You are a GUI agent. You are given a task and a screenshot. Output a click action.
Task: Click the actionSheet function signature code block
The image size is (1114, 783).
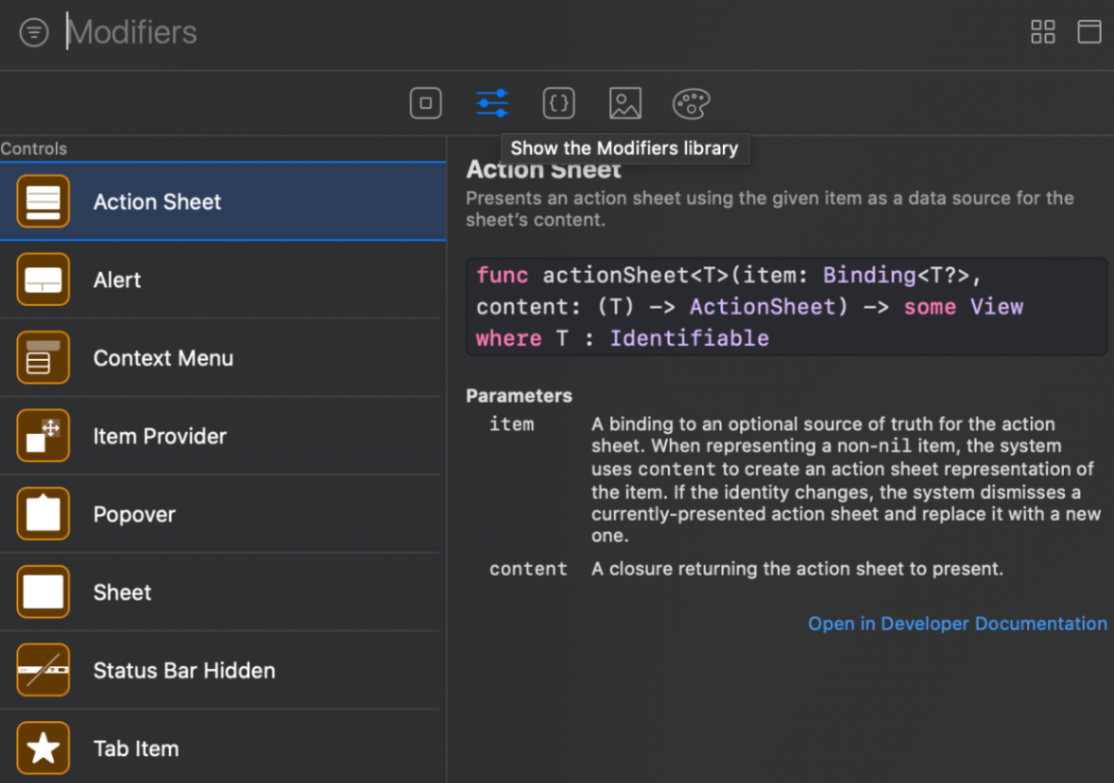coord(786,306)
